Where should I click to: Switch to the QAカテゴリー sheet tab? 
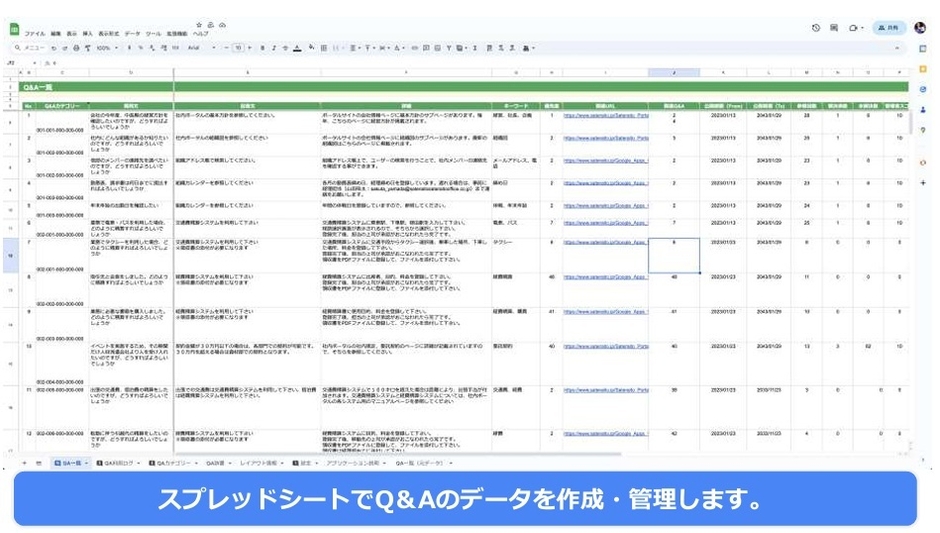click(x=173, y=463)
